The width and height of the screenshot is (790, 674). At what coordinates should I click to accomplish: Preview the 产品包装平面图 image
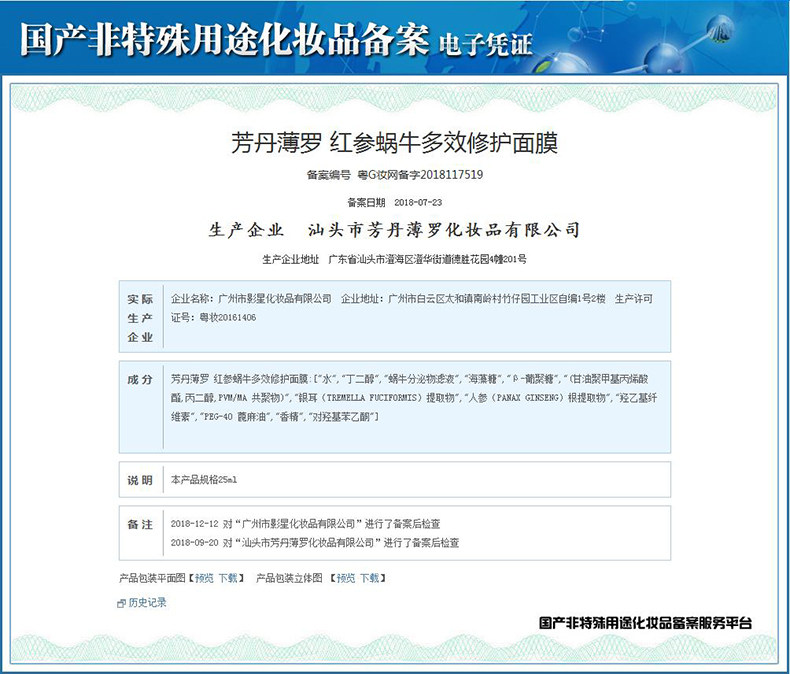204,578
